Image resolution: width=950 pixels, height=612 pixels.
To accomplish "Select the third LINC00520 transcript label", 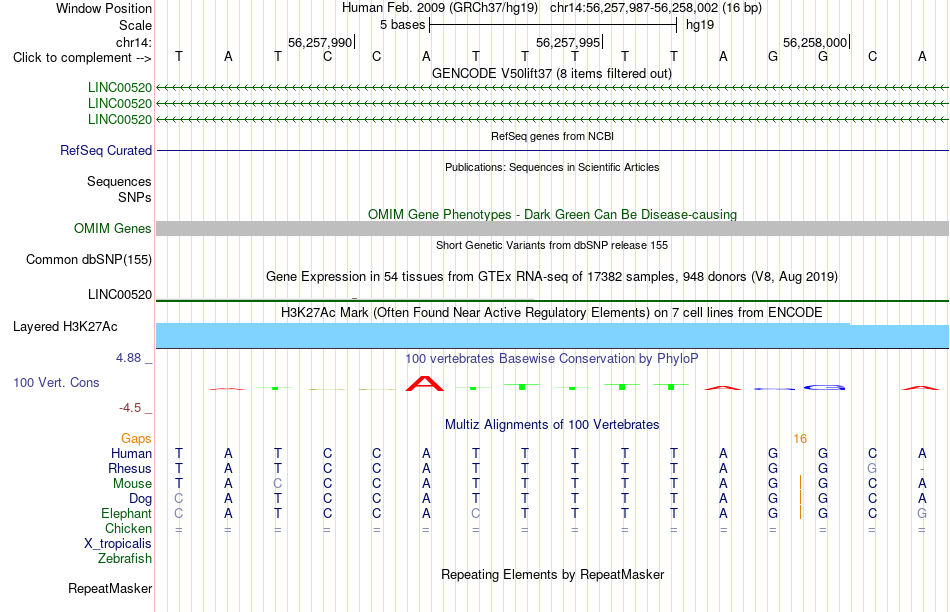I will click(x=120, y=119).
